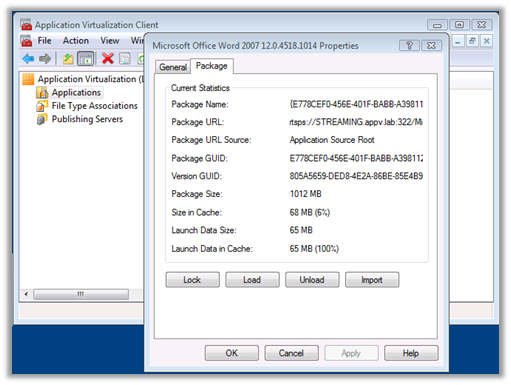Restore the inner MMC child window
The image size is (511, 385).
472,41
